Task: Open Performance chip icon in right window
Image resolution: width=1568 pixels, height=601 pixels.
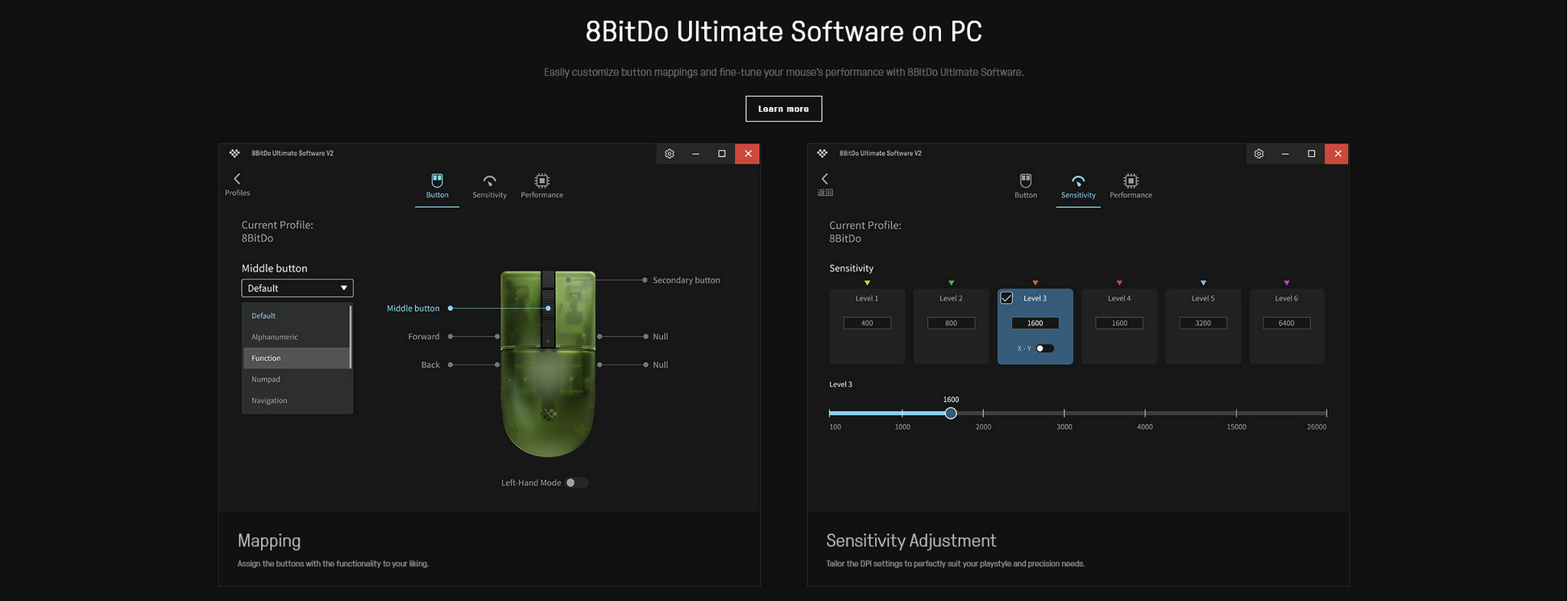Action: click(x=1130, y=180)
